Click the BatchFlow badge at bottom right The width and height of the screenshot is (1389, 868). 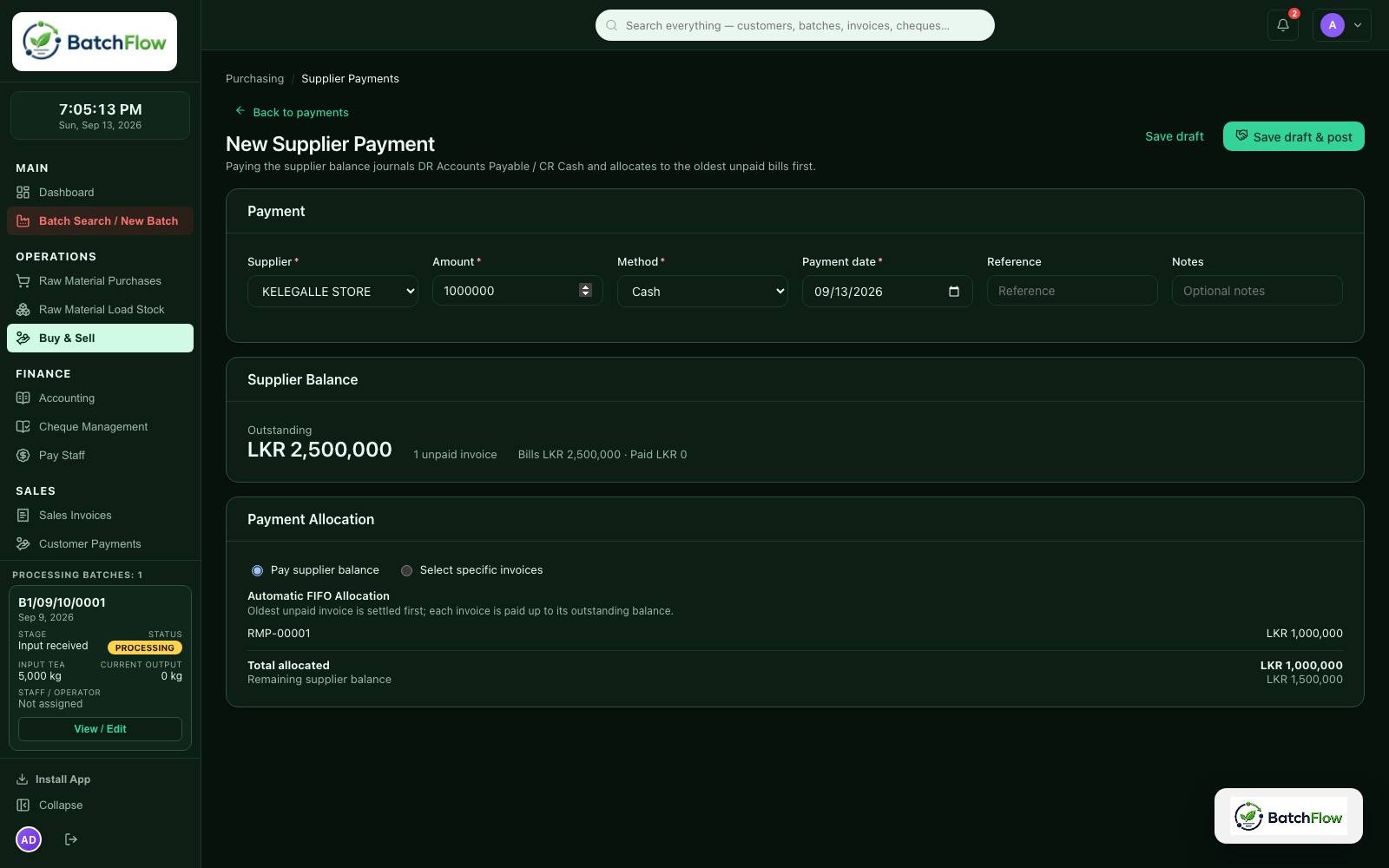[1288, 816]
